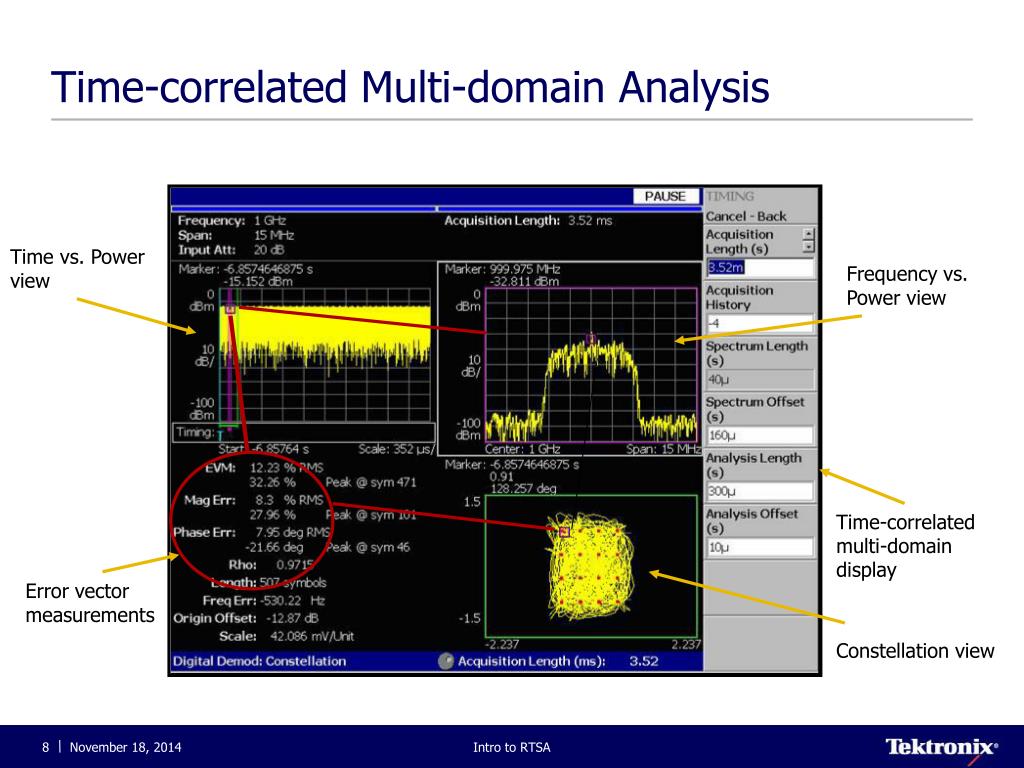Click the 'Intro to RTSA' footer text
The width and height of the screenshot is (1024, 768).
point(512,747)
